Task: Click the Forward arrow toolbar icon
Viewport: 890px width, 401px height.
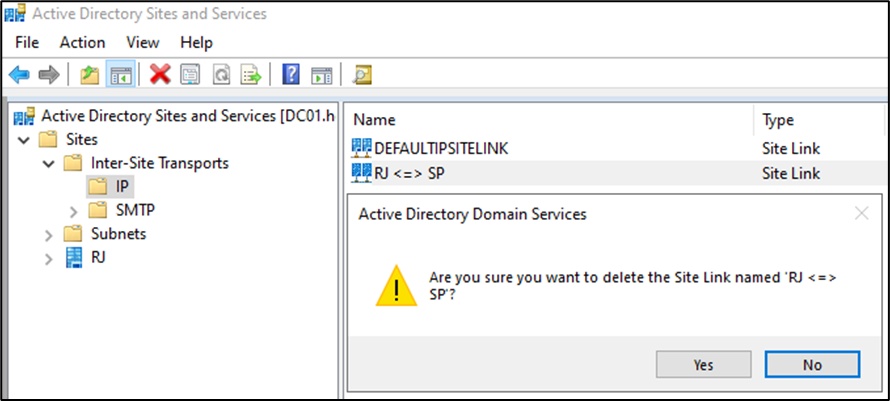Action: [x=47, y=74]
